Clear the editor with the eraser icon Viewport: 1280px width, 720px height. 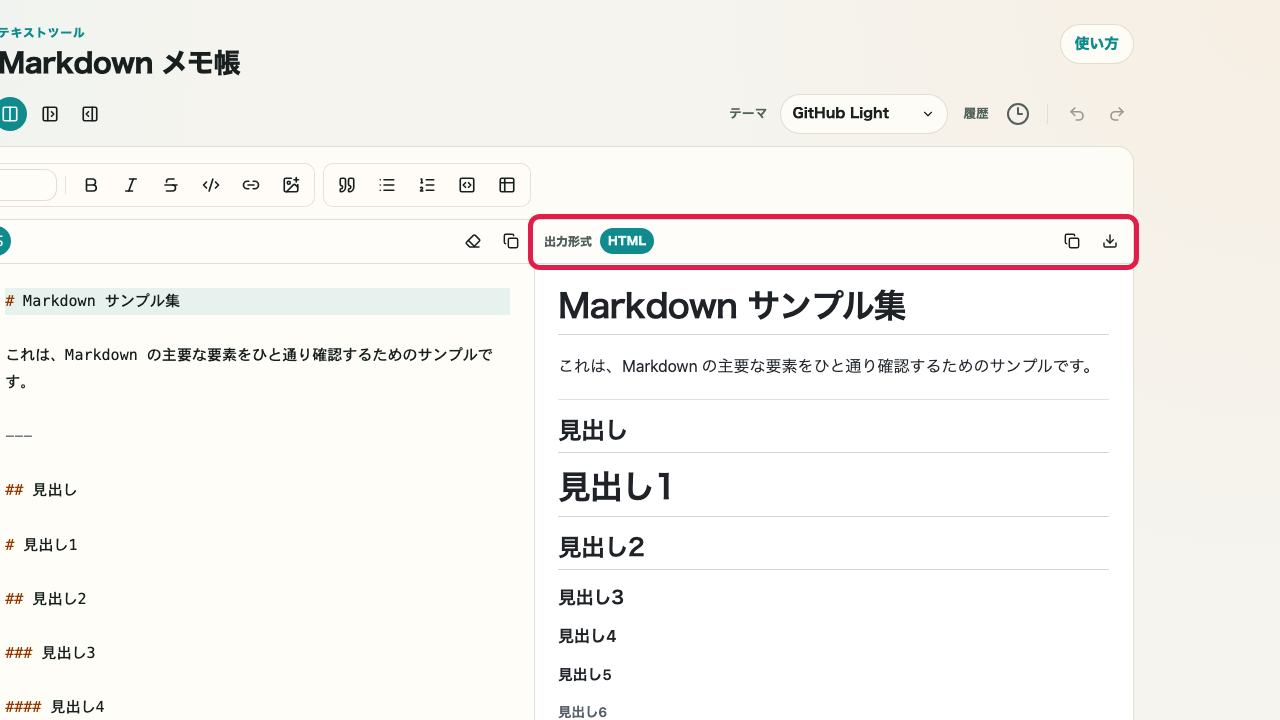(x=473, y=241)
